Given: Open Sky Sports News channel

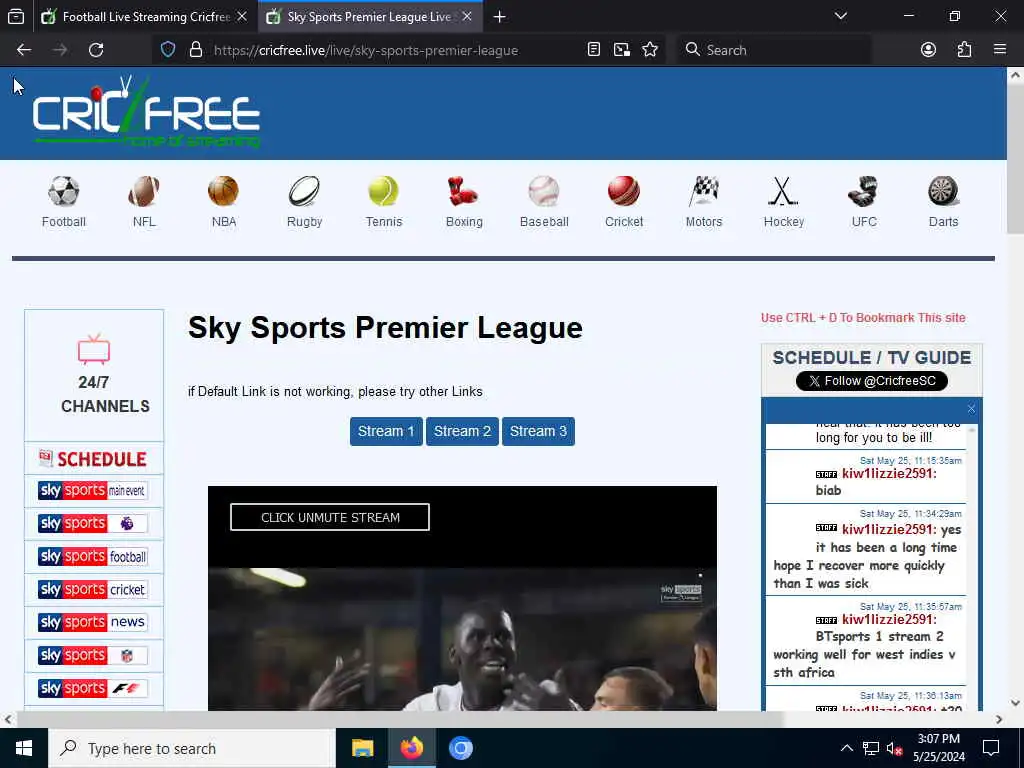Looking at the screenshot, I should coord(93,622).
